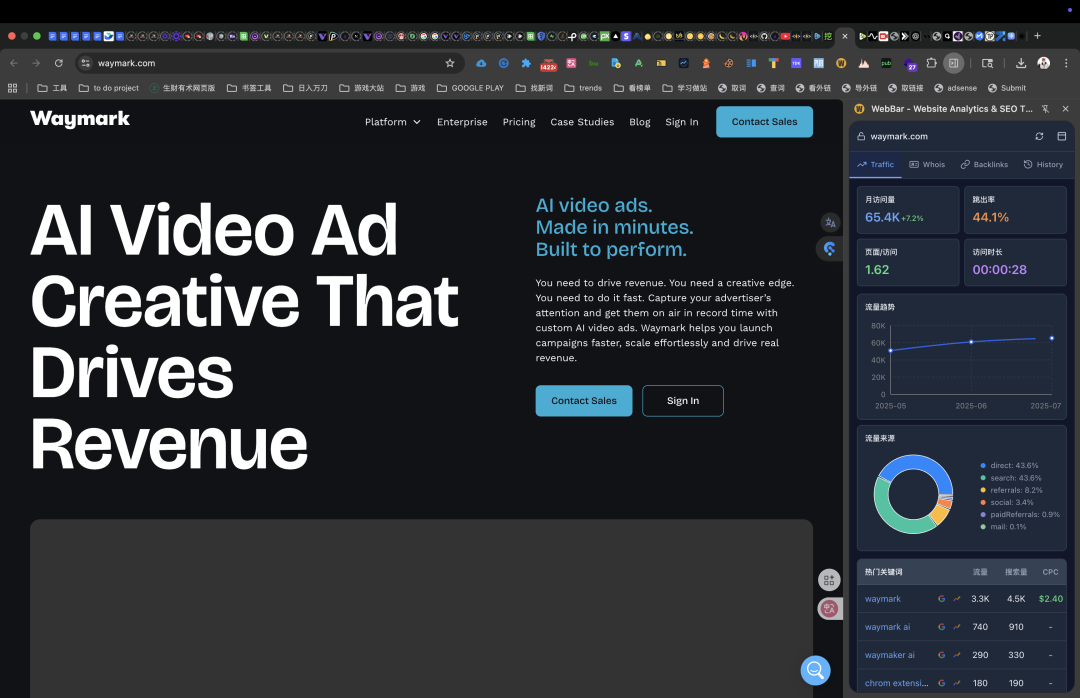Switch to the History tab
1080x698 pixels.
click(x=1043, y=165)
